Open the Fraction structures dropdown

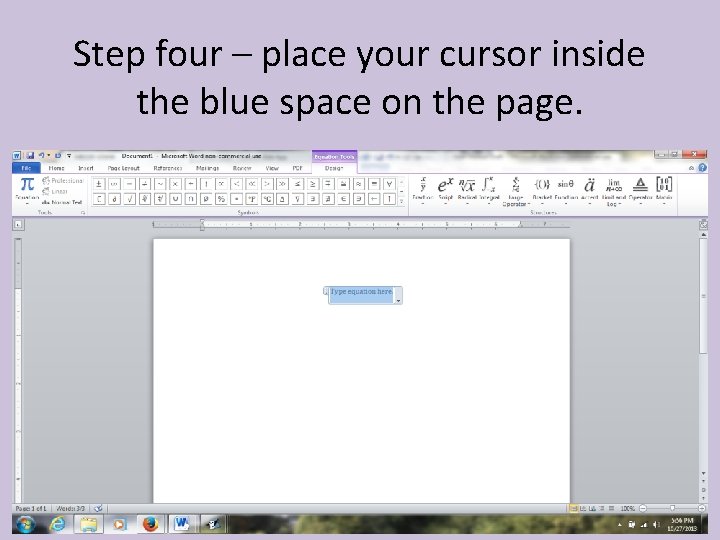[422, 191]
